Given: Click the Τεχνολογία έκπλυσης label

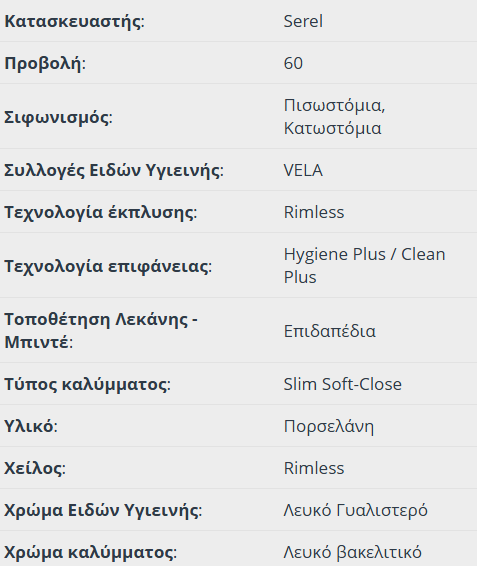Looking at the screenshot, I should point(100,212).
